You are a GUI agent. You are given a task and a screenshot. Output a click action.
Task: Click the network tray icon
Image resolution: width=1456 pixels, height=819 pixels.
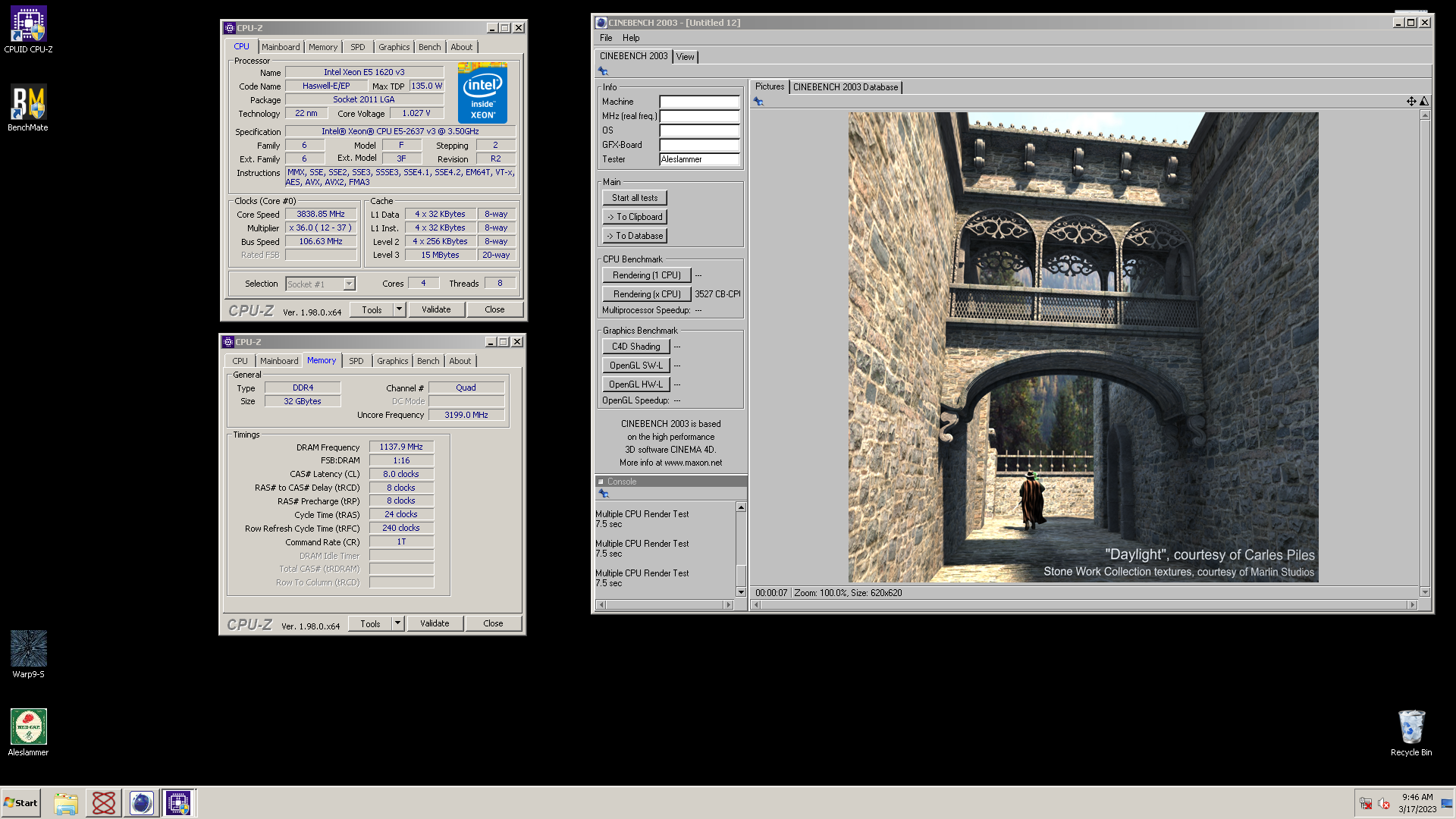(x=1366, y=804)
